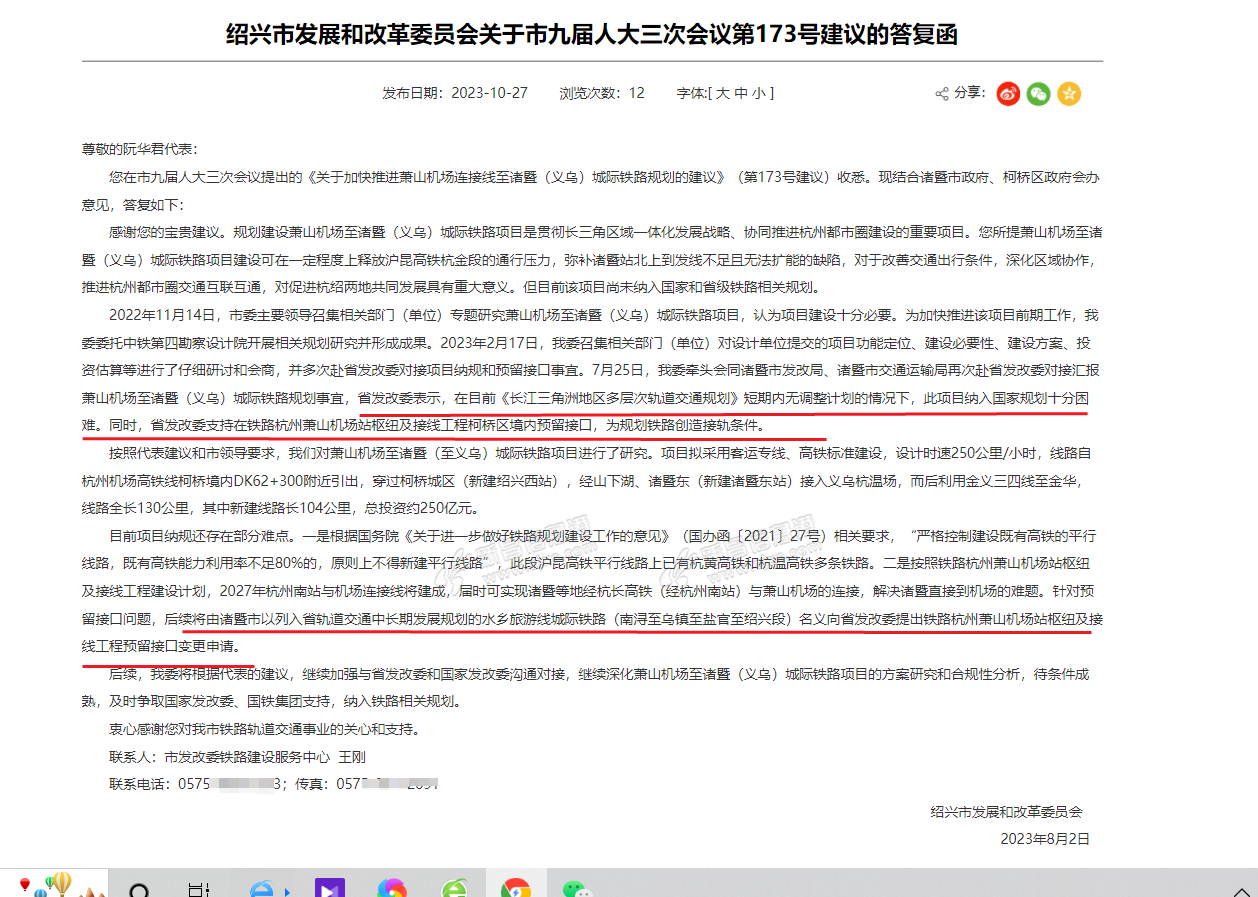This screenshot has height=897, width=1258.
Task: Click the 绍兴市发展和改革委员会 signature line
Action: 1006,812
